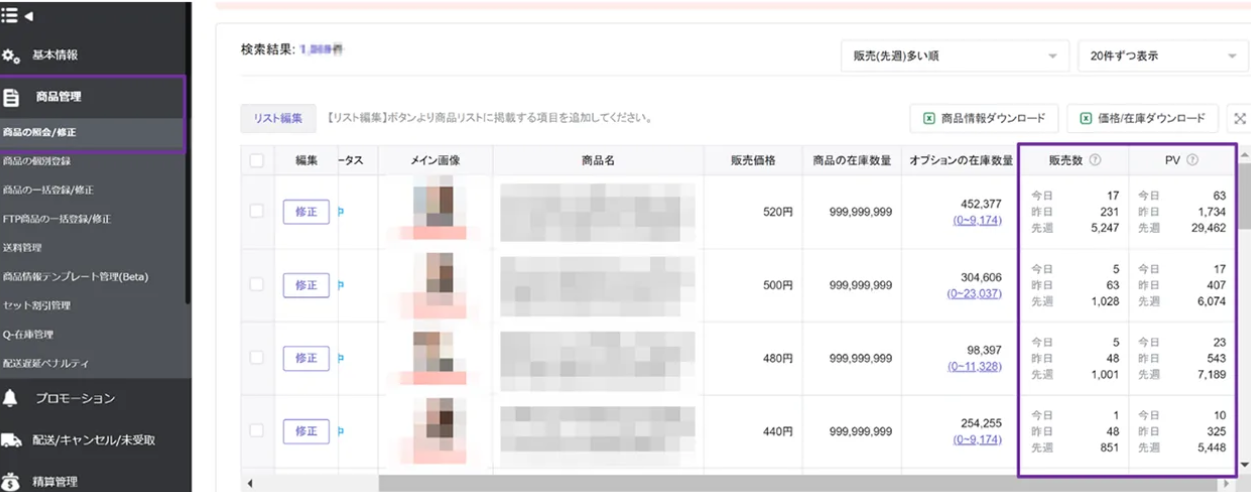
Task: Toggle the select-all checkbox in table header
Action: click(257, 160)
